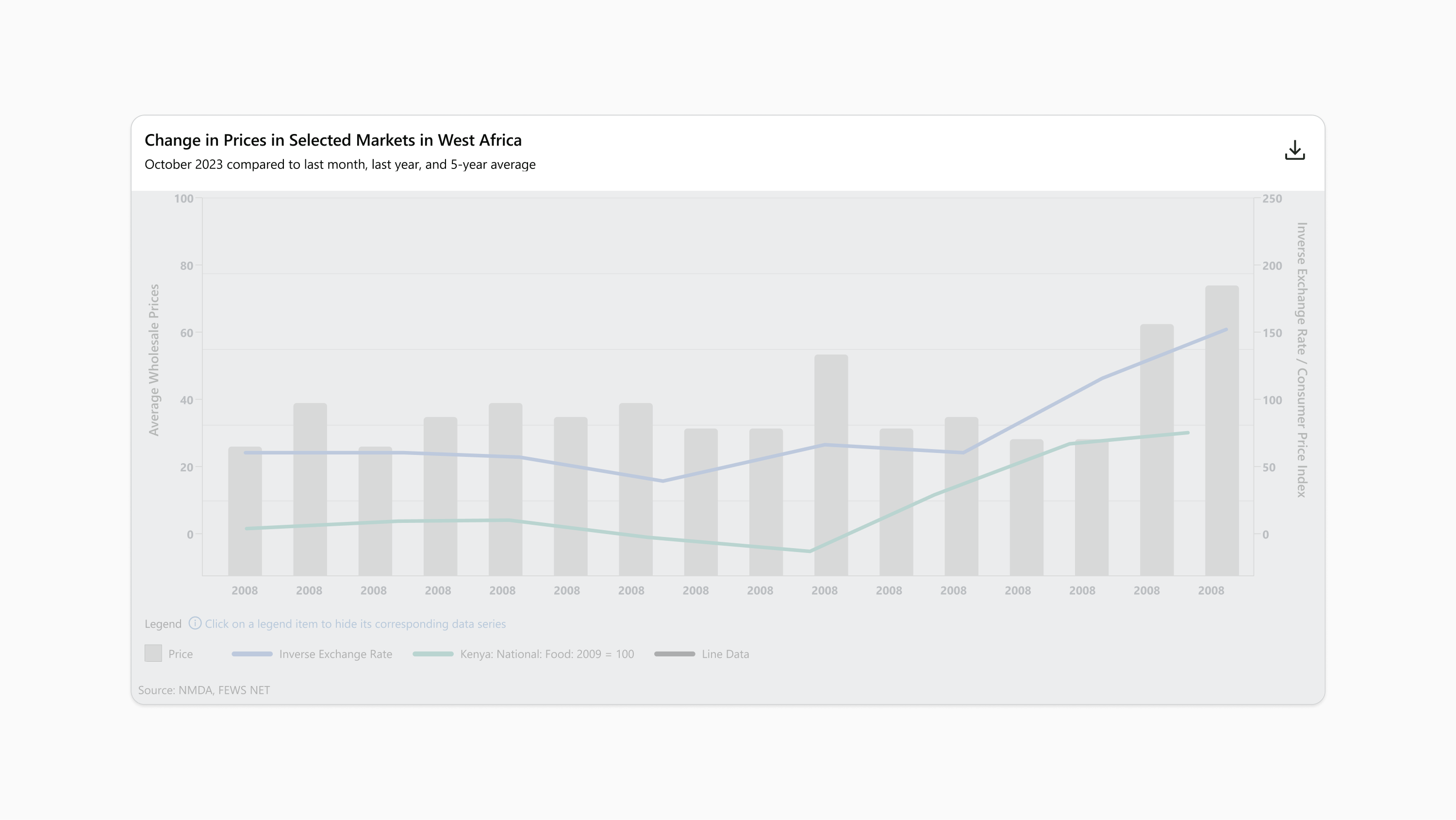Click the Average Wholesale Prices axis label
The width and height of the screenshot is (1456, 820).
tap(154, 360)
